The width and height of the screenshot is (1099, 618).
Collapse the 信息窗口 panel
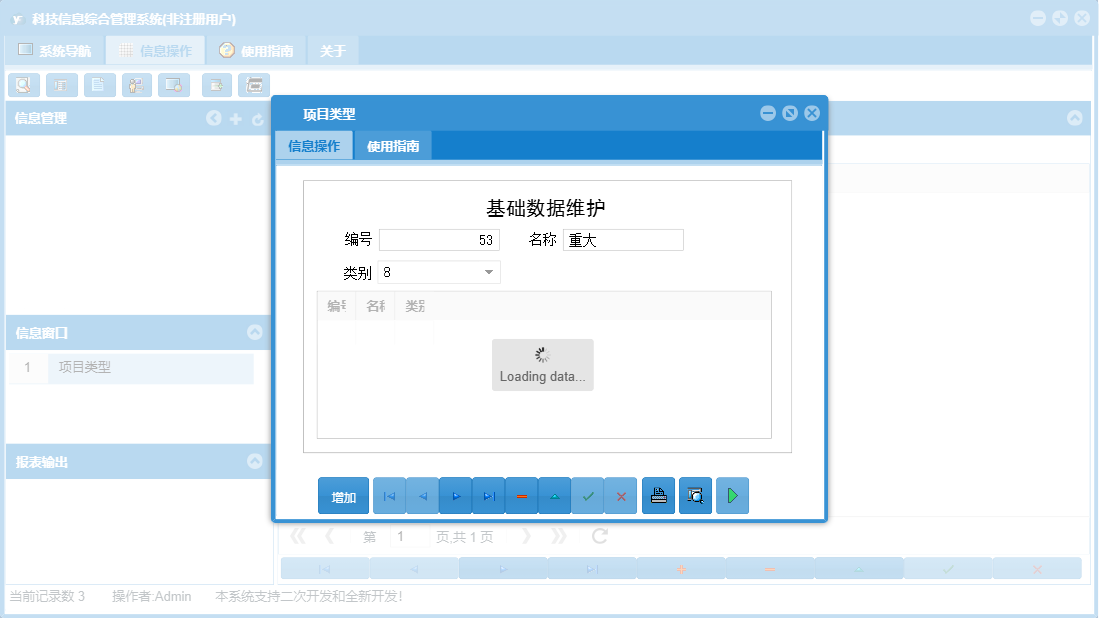(257, 333)
